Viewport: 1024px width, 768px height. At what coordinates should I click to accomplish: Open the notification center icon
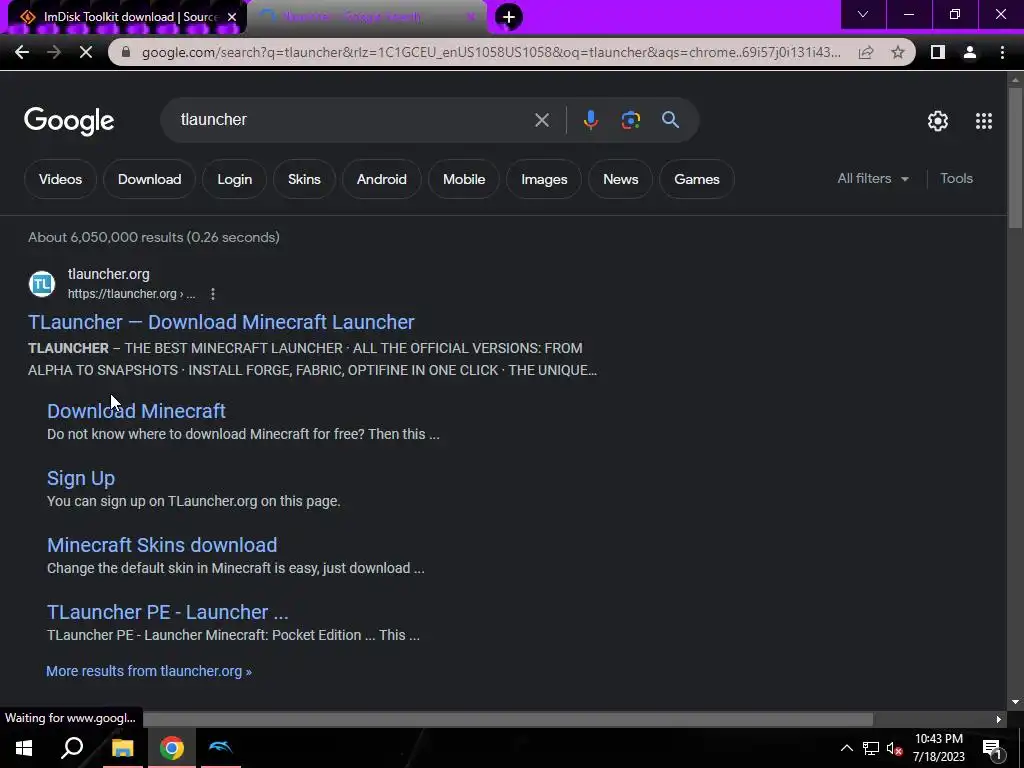tap(992, 749)
